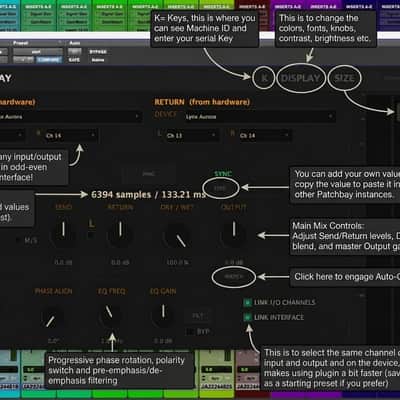This screenshot has width=400, height=400.
Task: Click the DRY / WET knob
Action: (x=177, y=235)
